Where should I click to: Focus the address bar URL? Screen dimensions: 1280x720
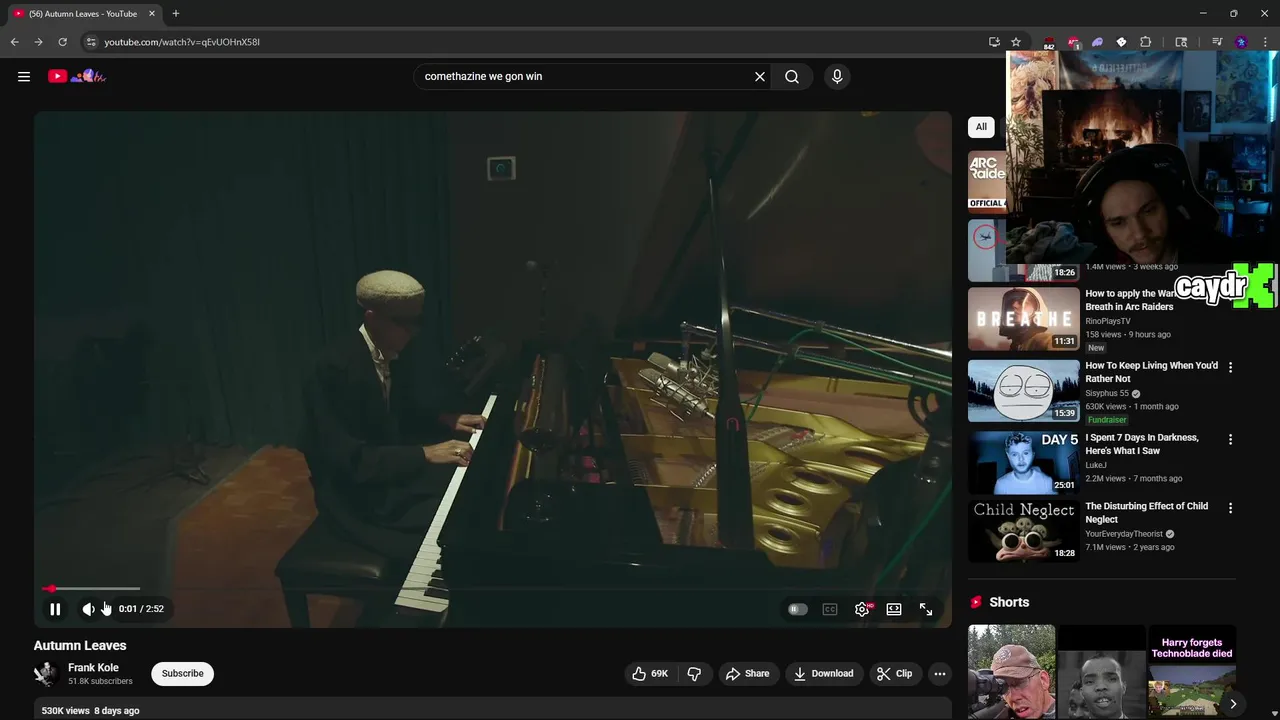181,42
